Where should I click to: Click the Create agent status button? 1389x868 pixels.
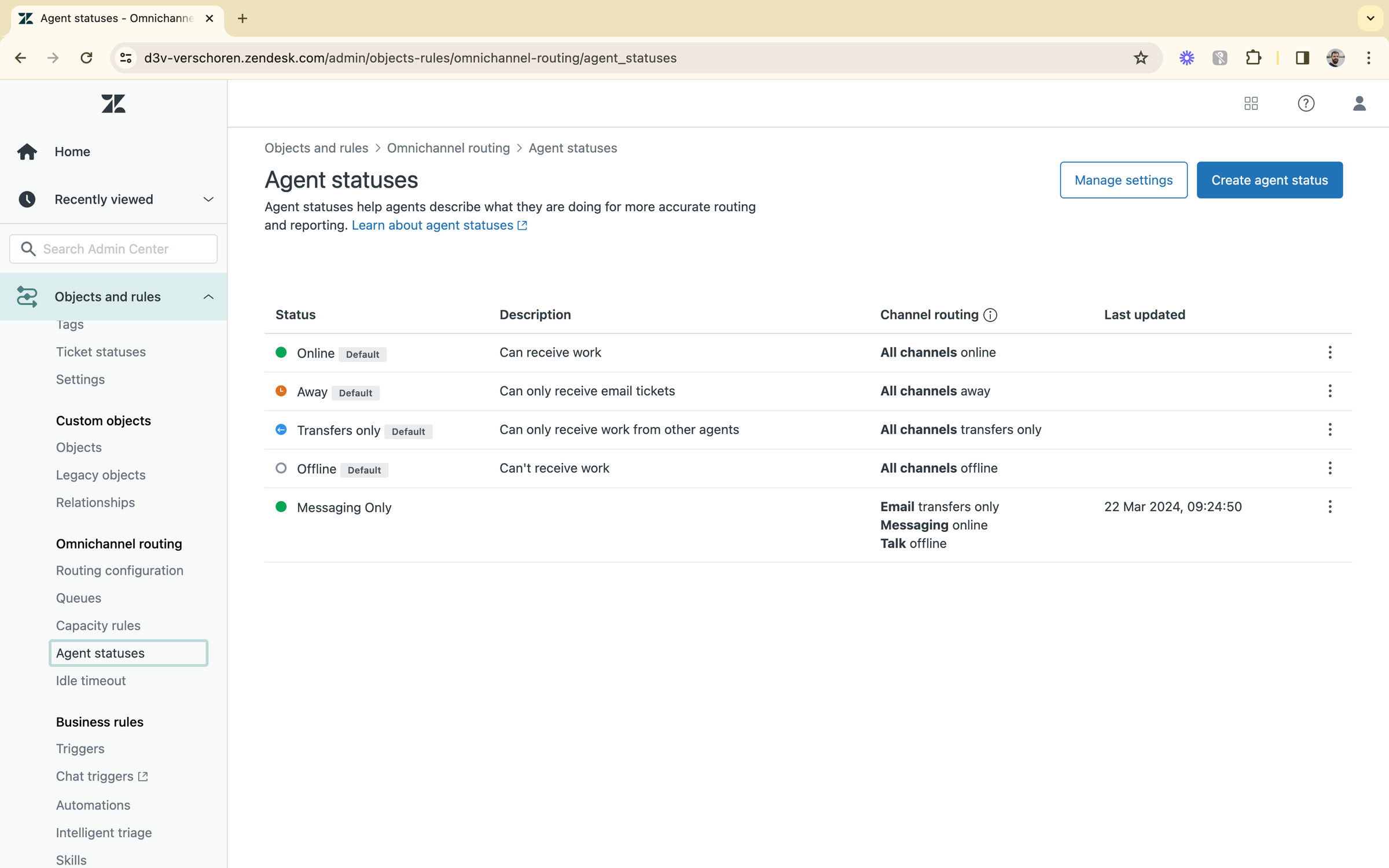pos(1269,180)
